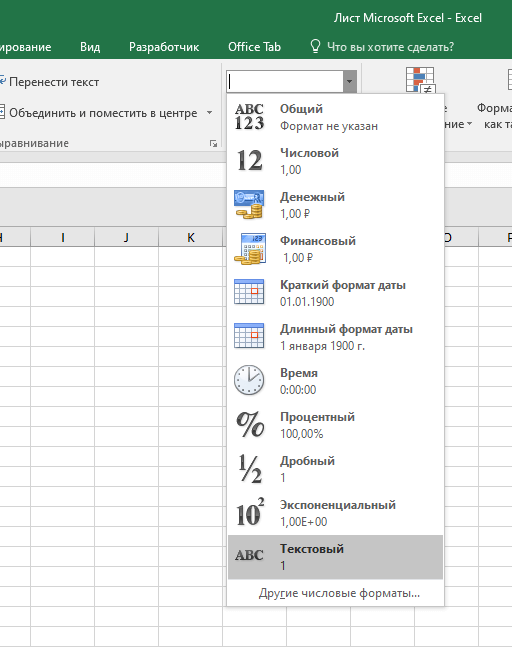The width and height of the screenshot is (512, 647).
Task: Click sample text 01.01.1900
Action: 307,302
